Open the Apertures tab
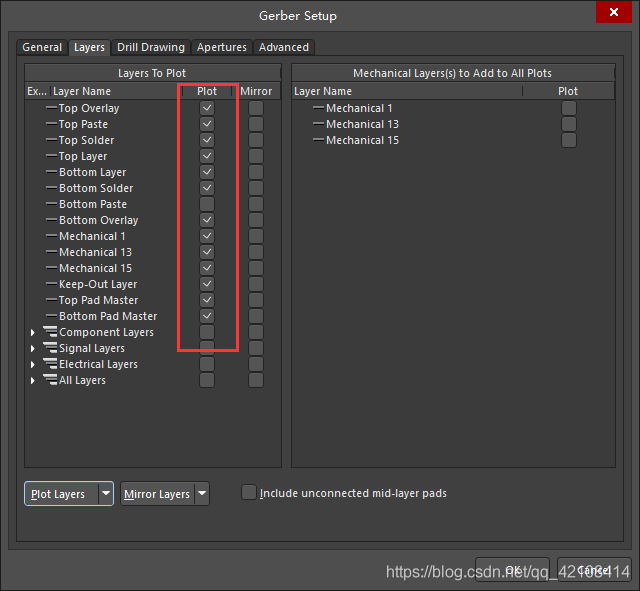 pos(222,47)
